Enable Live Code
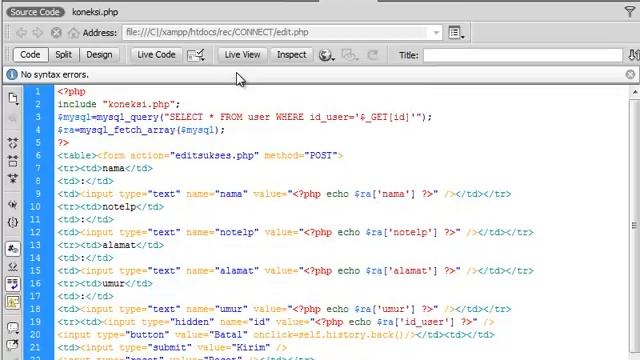The image size is (640, 360). [156, 55]
